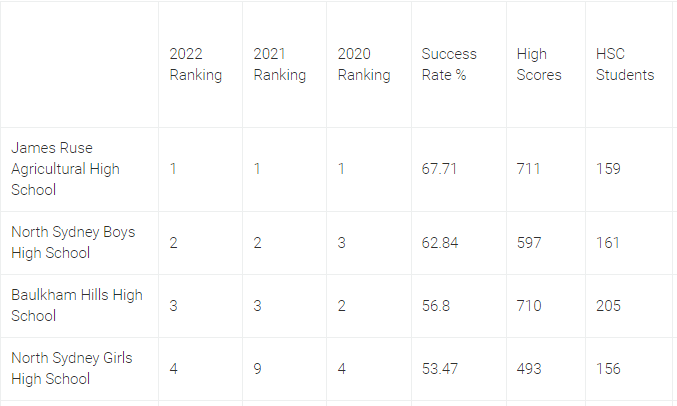The width and height of the screenshot is (677, 406).
Task: Click the 711 high scores cell
Action: (528, 169)
